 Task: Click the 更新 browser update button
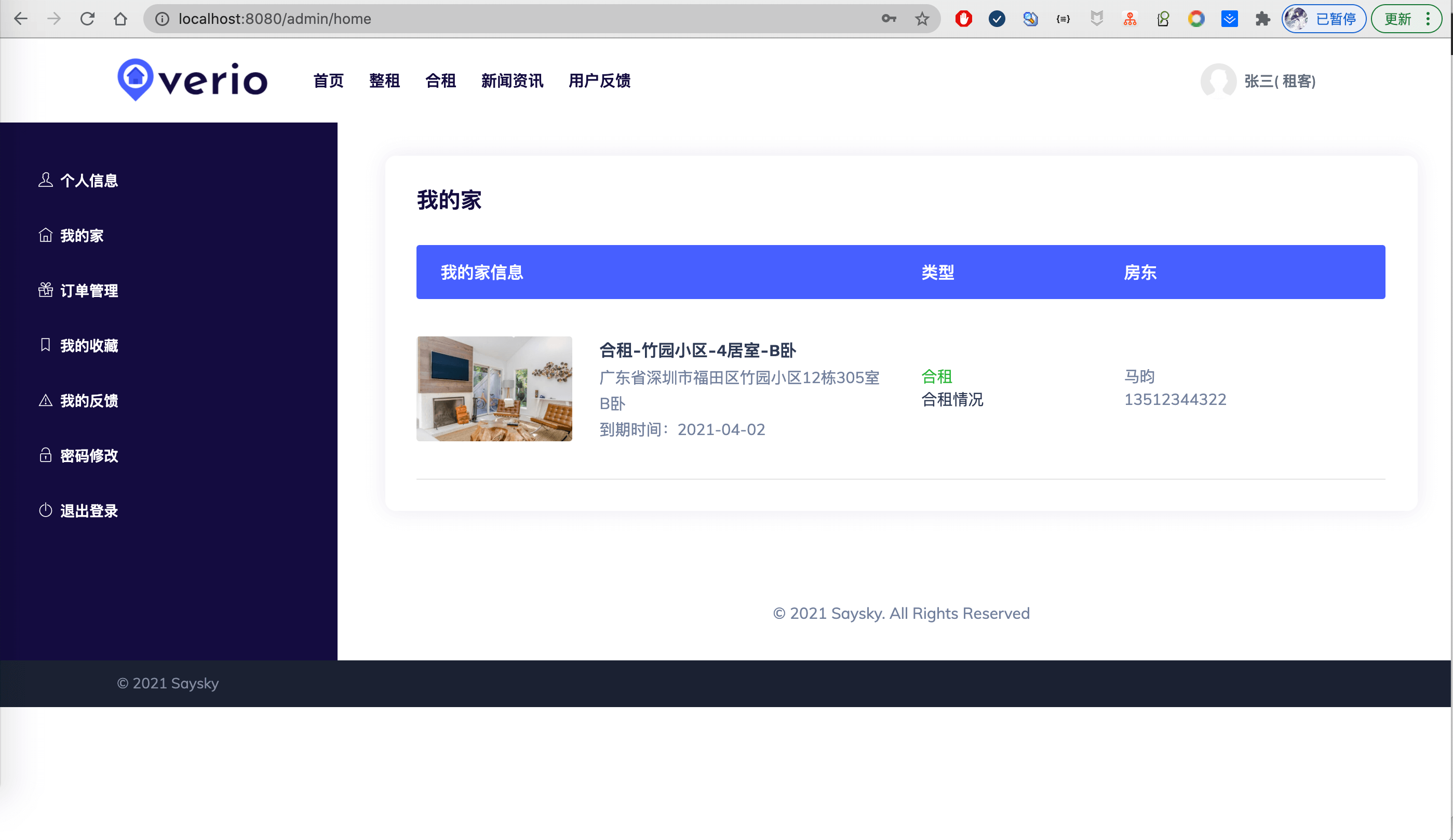point(1398,19)
